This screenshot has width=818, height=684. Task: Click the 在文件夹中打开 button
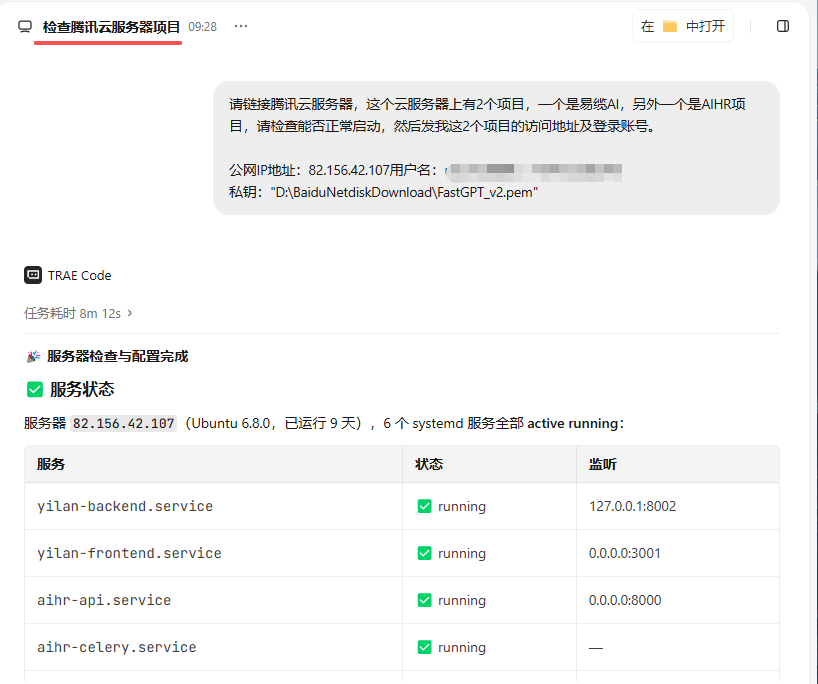(682, 26)
